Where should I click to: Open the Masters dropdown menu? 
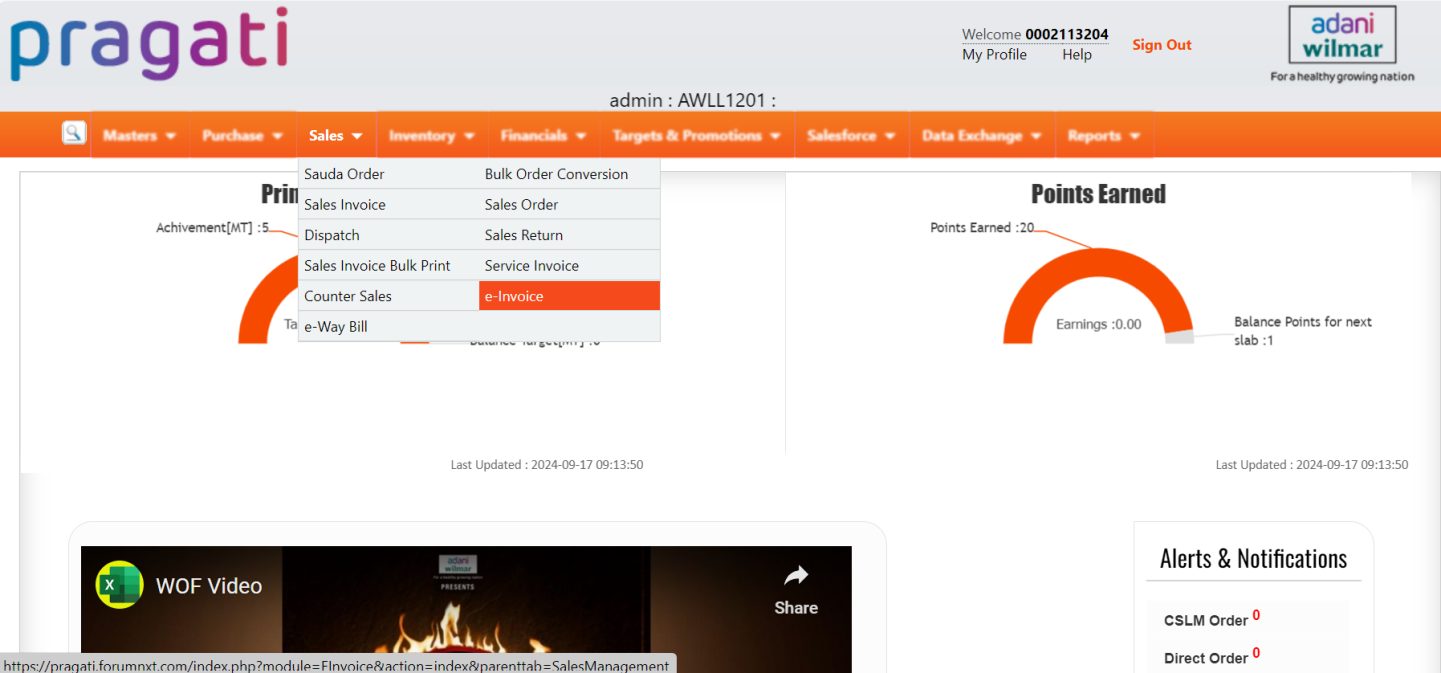point(140,135)
